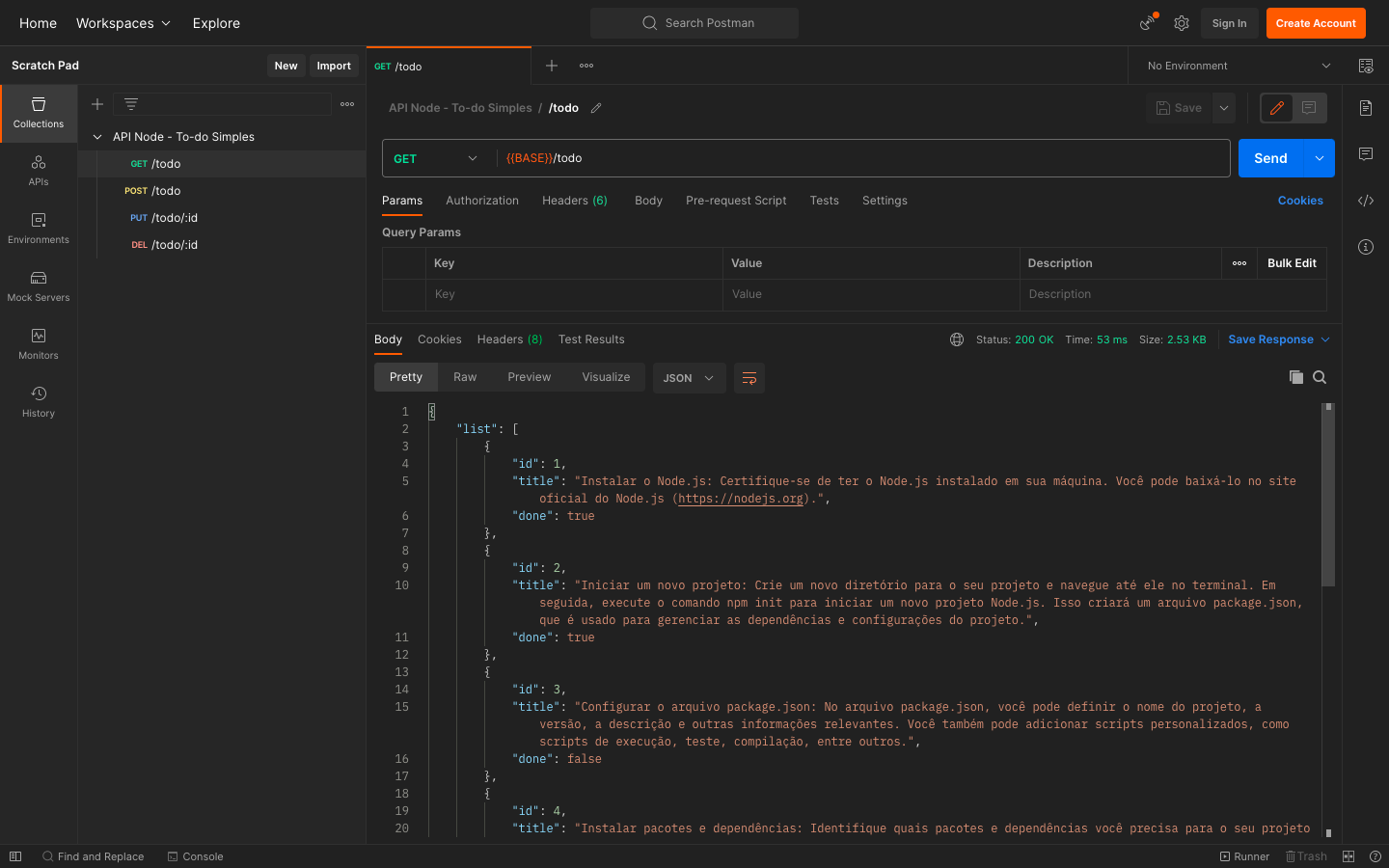This screenshot has width=1389, height=868.
Task: Open the No Environment dropdown selector
Action: [x=1239, y=66]
